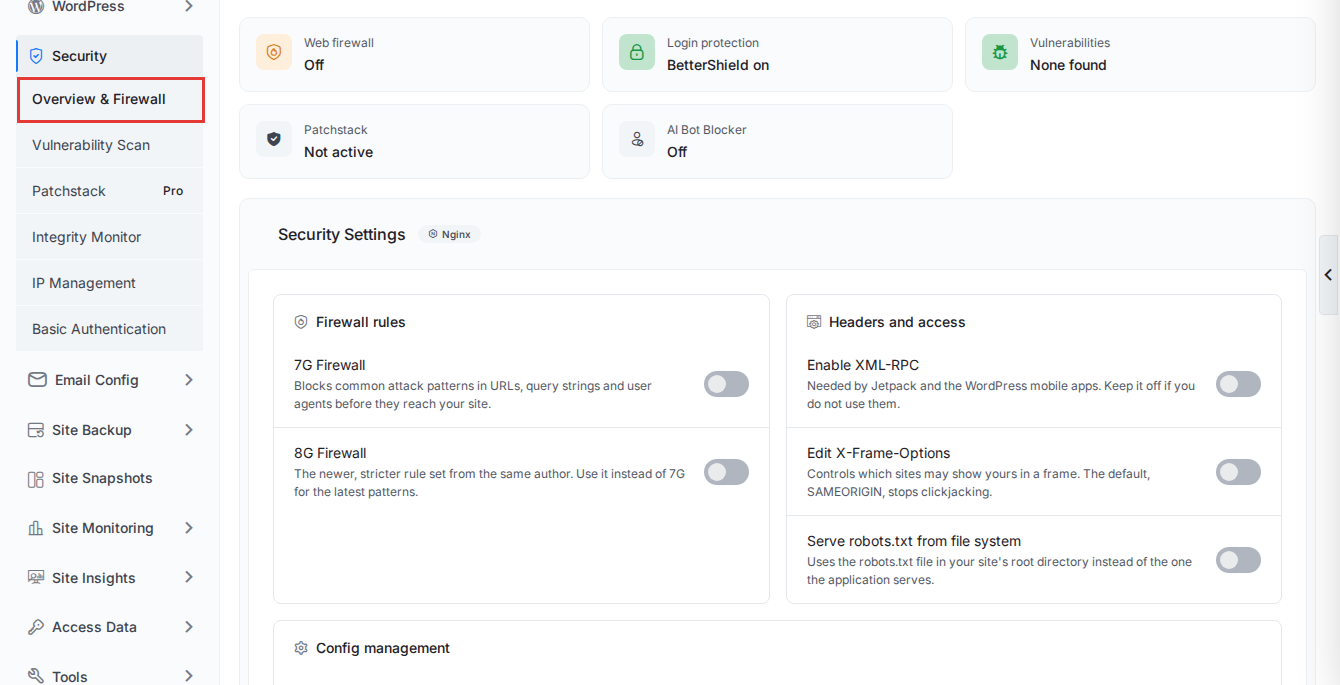Click the AI Bot Blocker Off card
Screen dimensions: 1340x685
tap(777, 141)
